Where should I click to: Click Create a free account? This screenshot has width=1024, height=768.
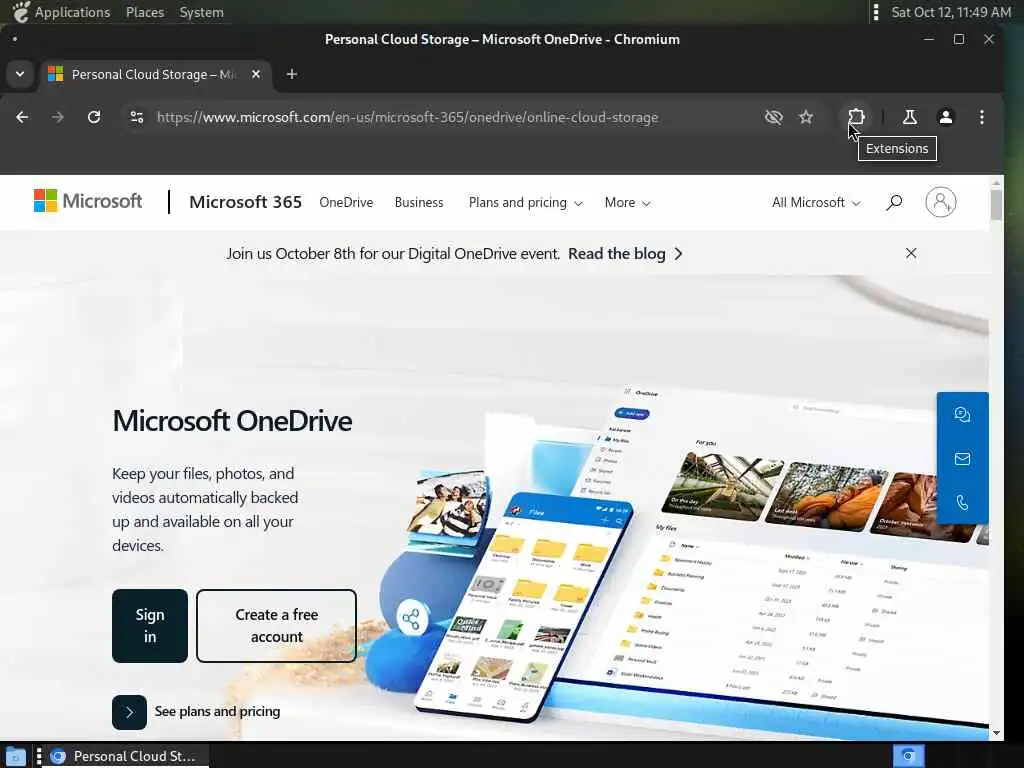point(276,626)
